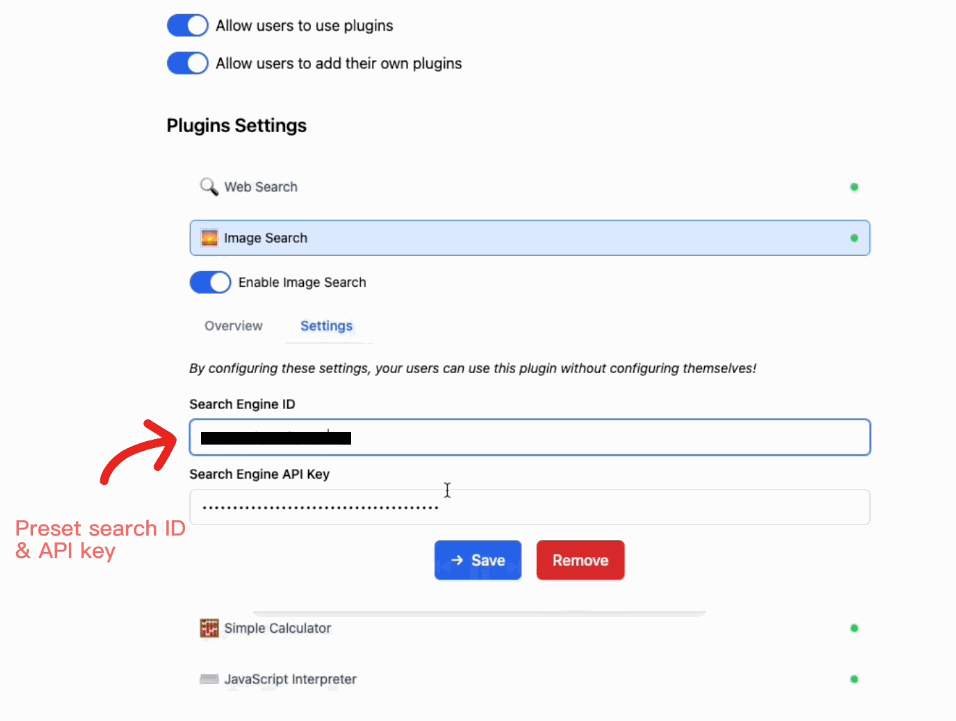Viewport: 956px width, 721px height.
Task: Click the Simple Calculator green status dot
Action: pyautogui.click(x=854, y=628)
